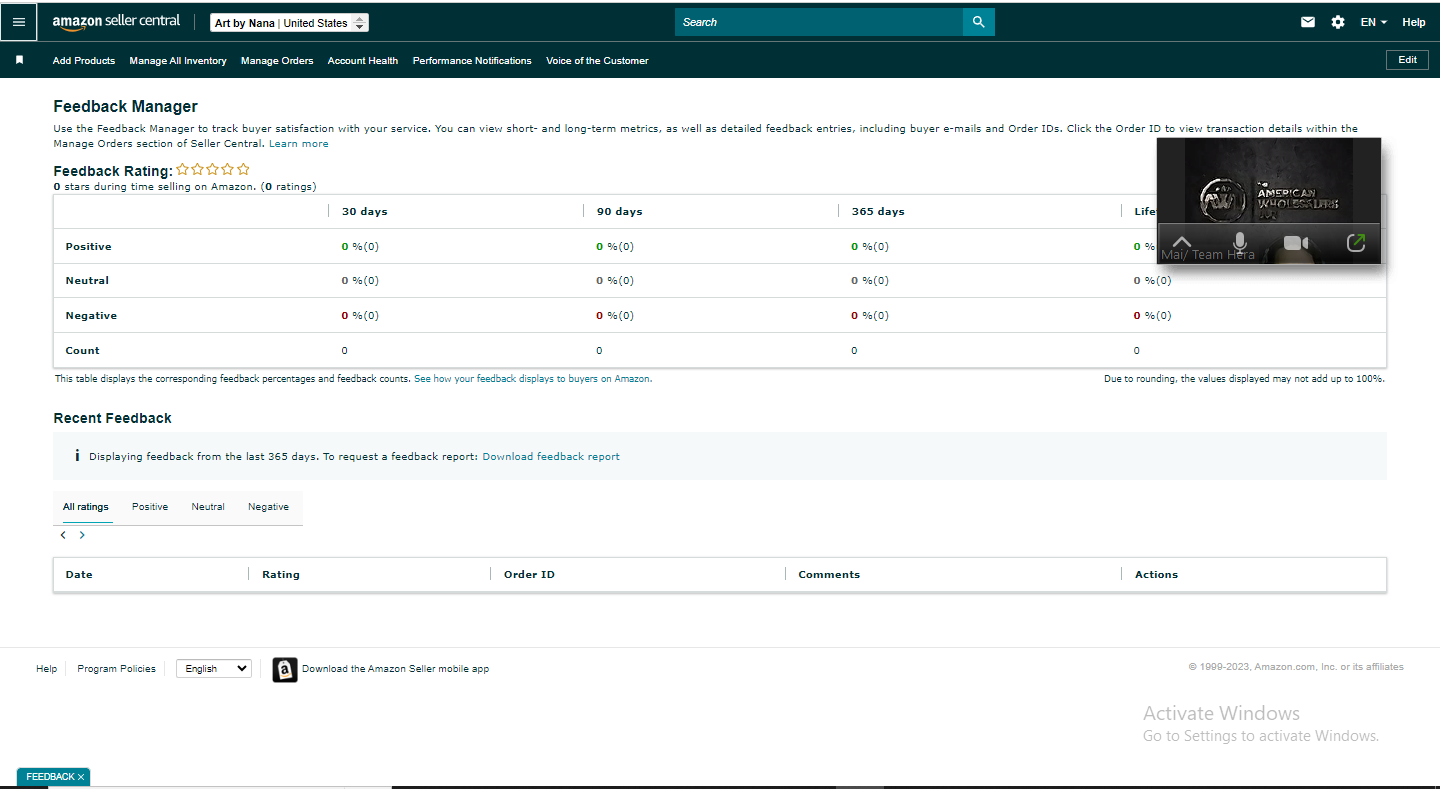Click the Rating column header
Screen dimensions: 1440x789
(x=281, y=575)
